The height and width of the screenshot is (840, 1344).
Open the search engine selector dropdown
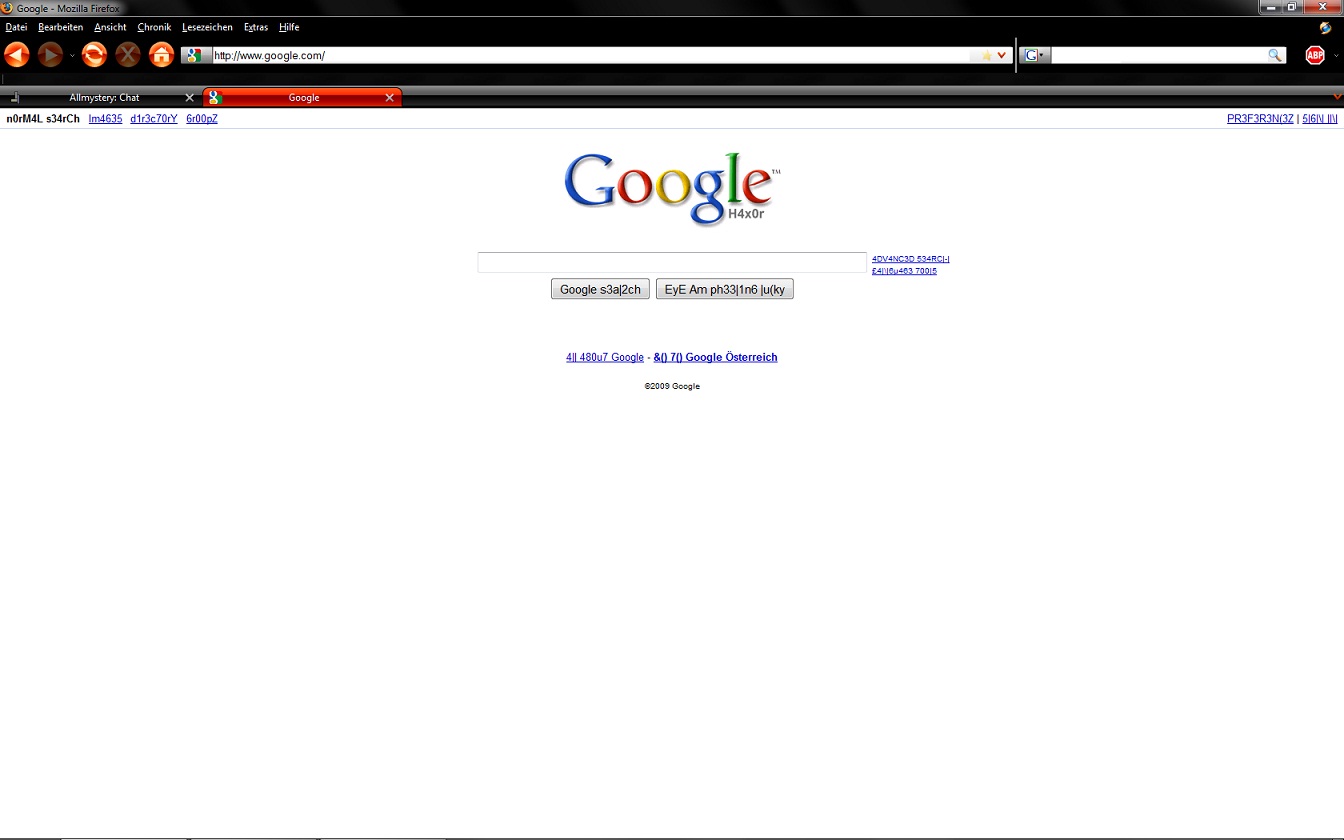coord(1036,56)
